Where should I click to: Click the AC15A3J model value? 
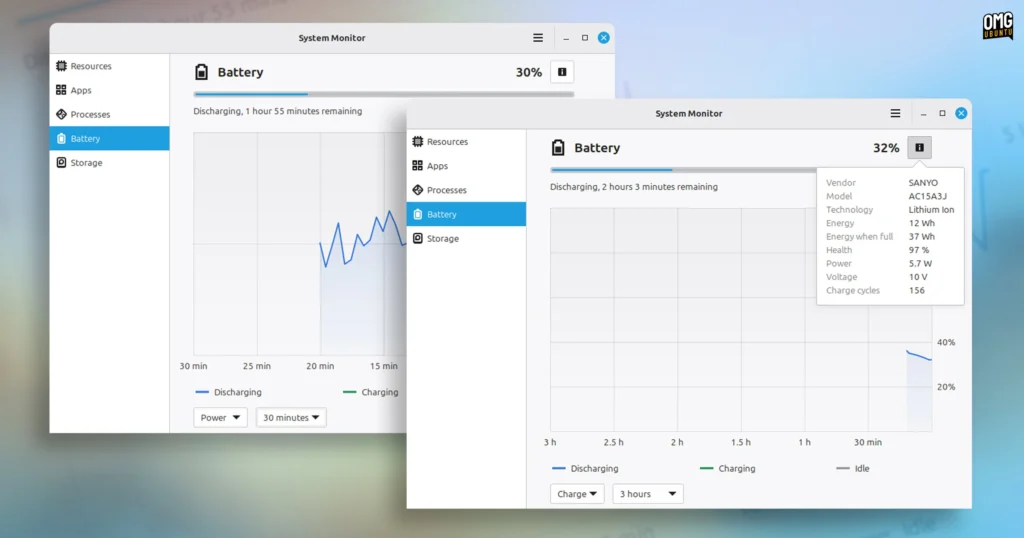(x=927, y=196)
